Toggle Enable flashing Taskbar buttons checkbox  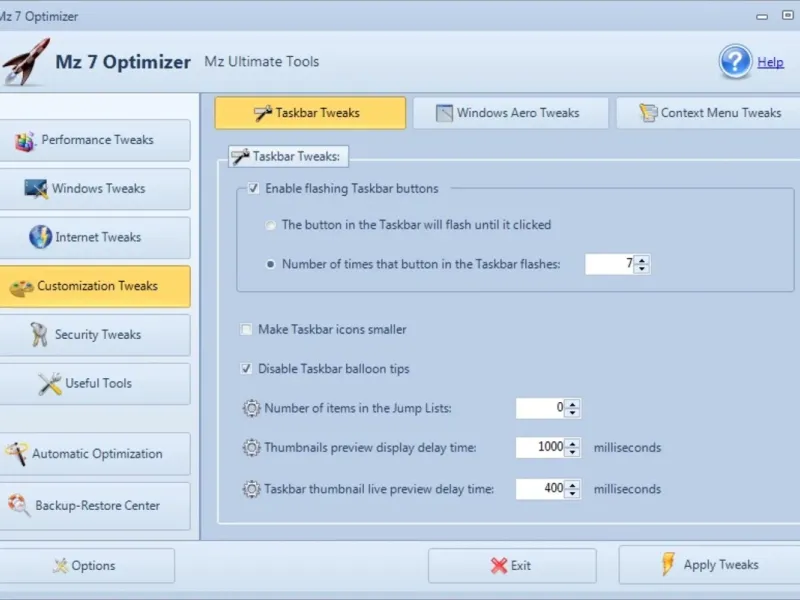(x=253, y=188)
